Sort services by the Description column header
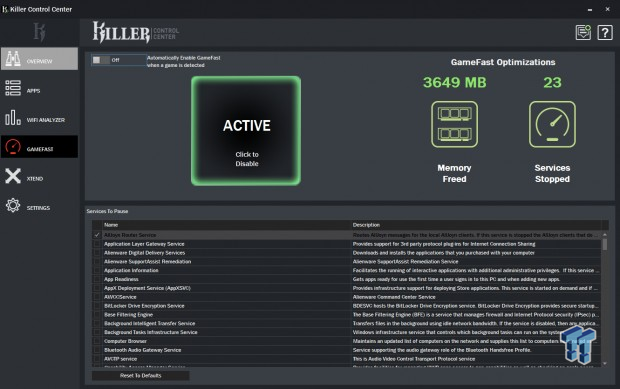 tap(476, 225)
